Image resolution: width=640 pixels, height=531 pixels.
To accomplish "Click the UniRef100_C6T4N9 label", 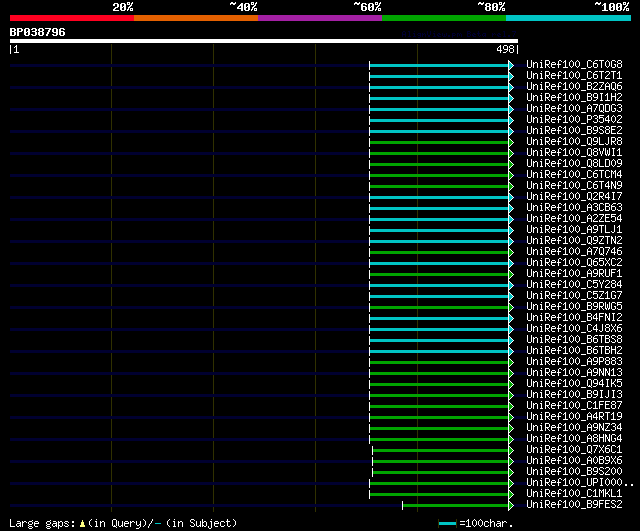I will 574,186.
